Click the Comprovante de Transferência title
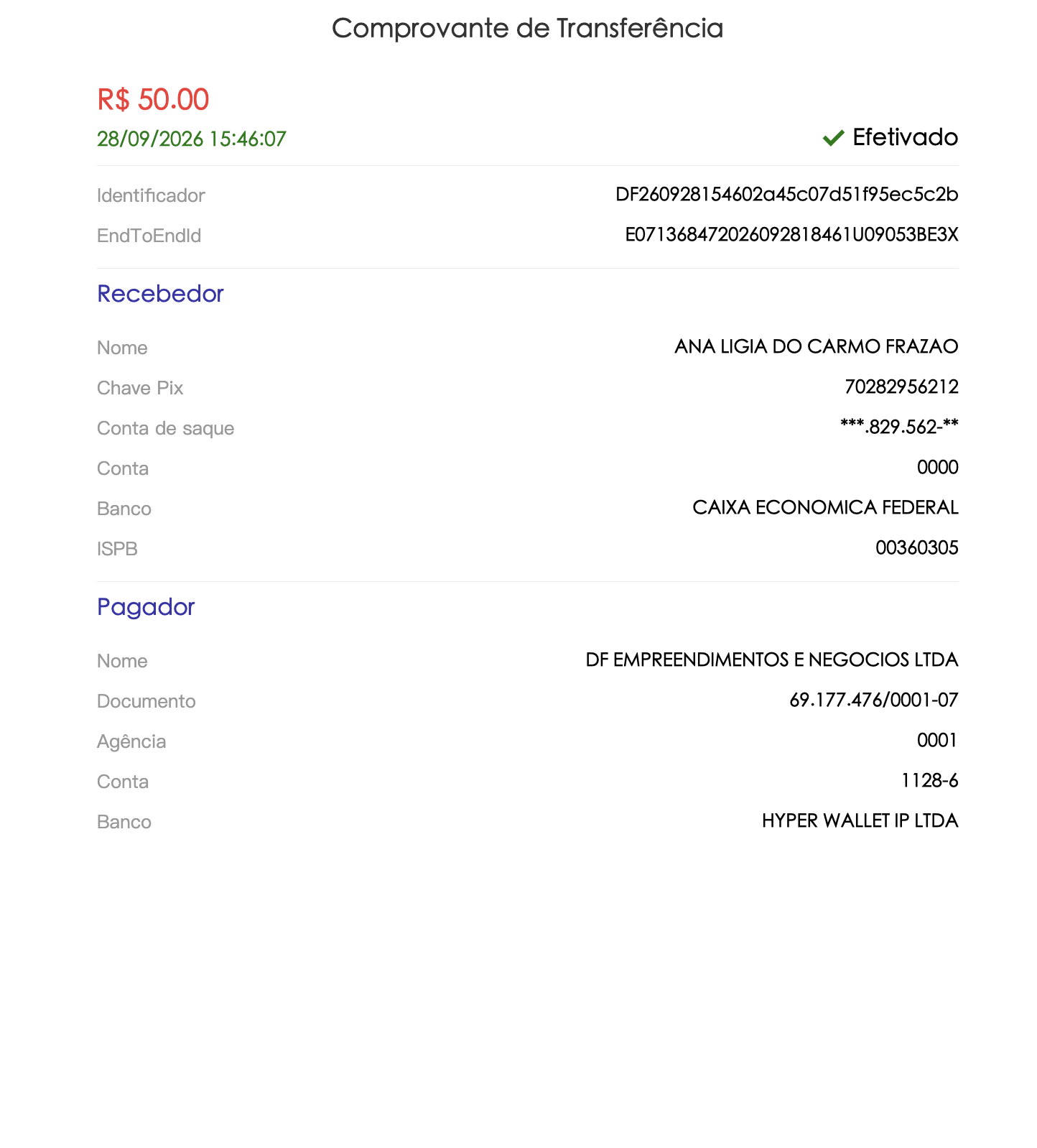Image resolution: width=1037 pixels, height=1148 pixels. [527, 28]
